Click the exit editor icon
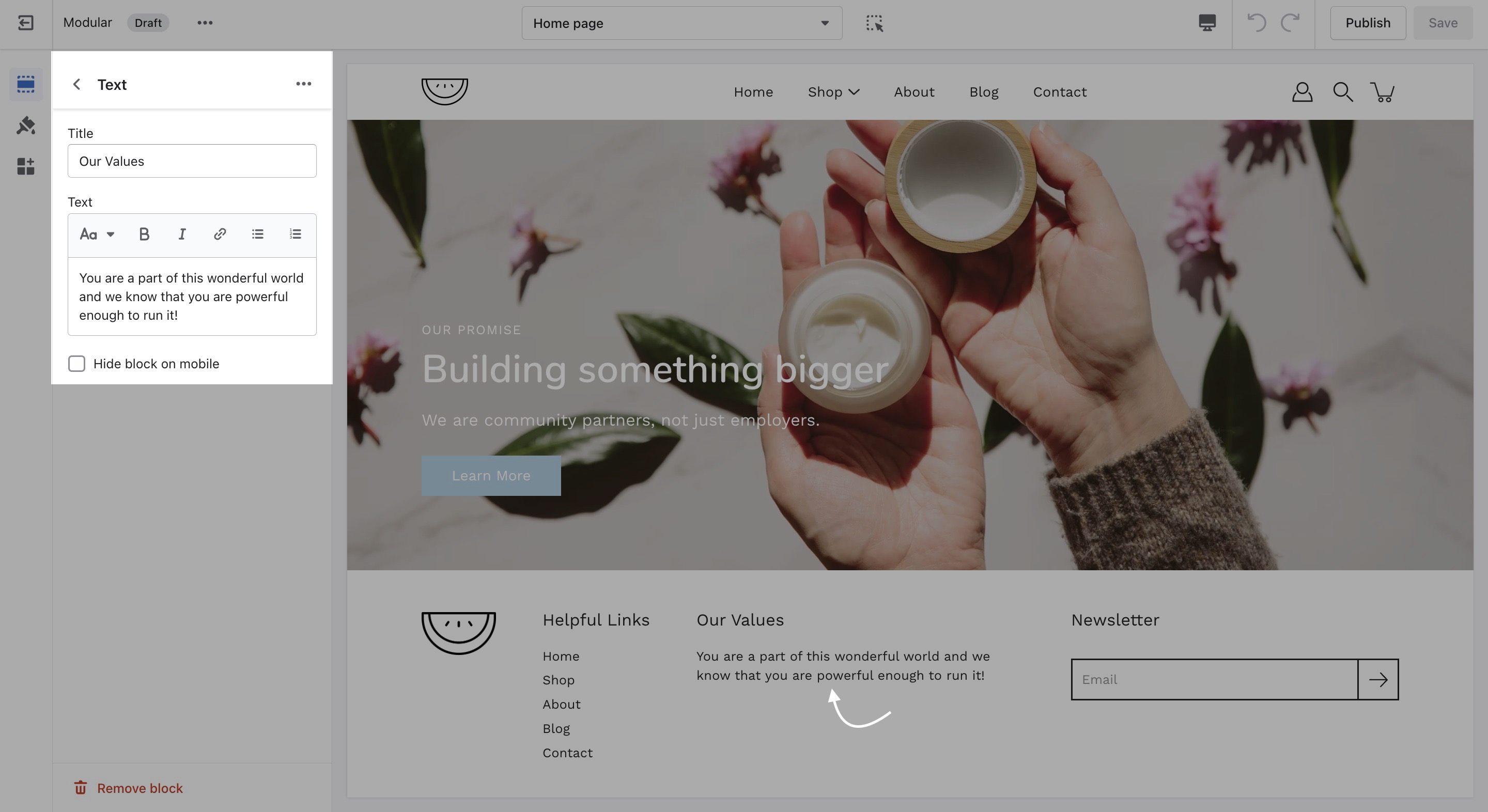1488x812 pixels. (x=25, y=23)
